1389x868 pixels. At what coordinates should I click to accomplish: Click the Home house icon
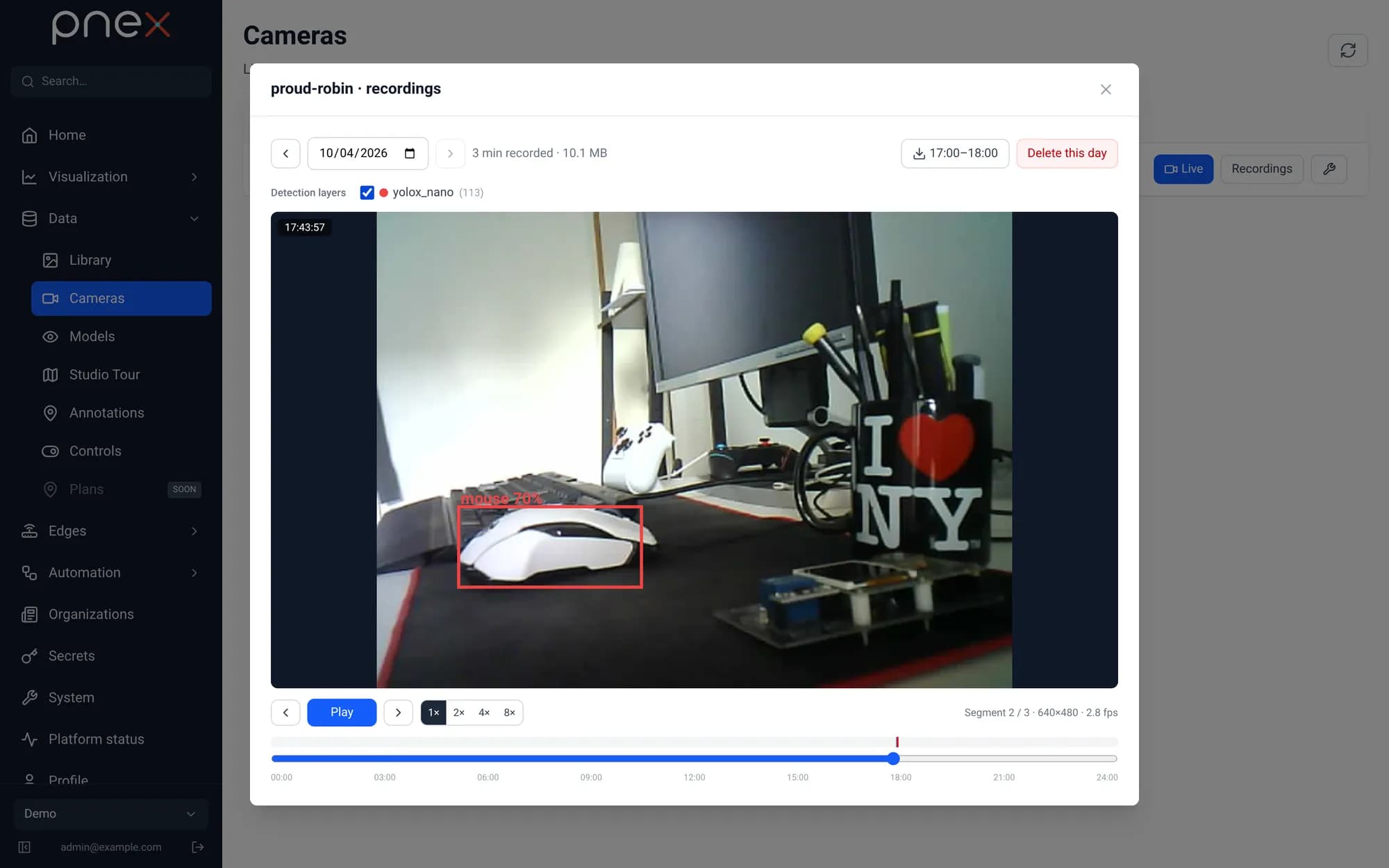(29, 135)
